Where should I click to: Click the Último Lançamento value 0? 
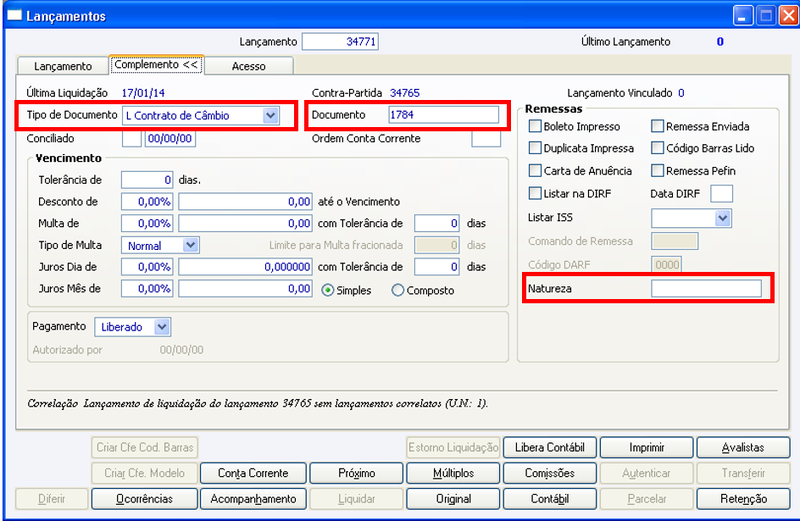pos(720,41)
